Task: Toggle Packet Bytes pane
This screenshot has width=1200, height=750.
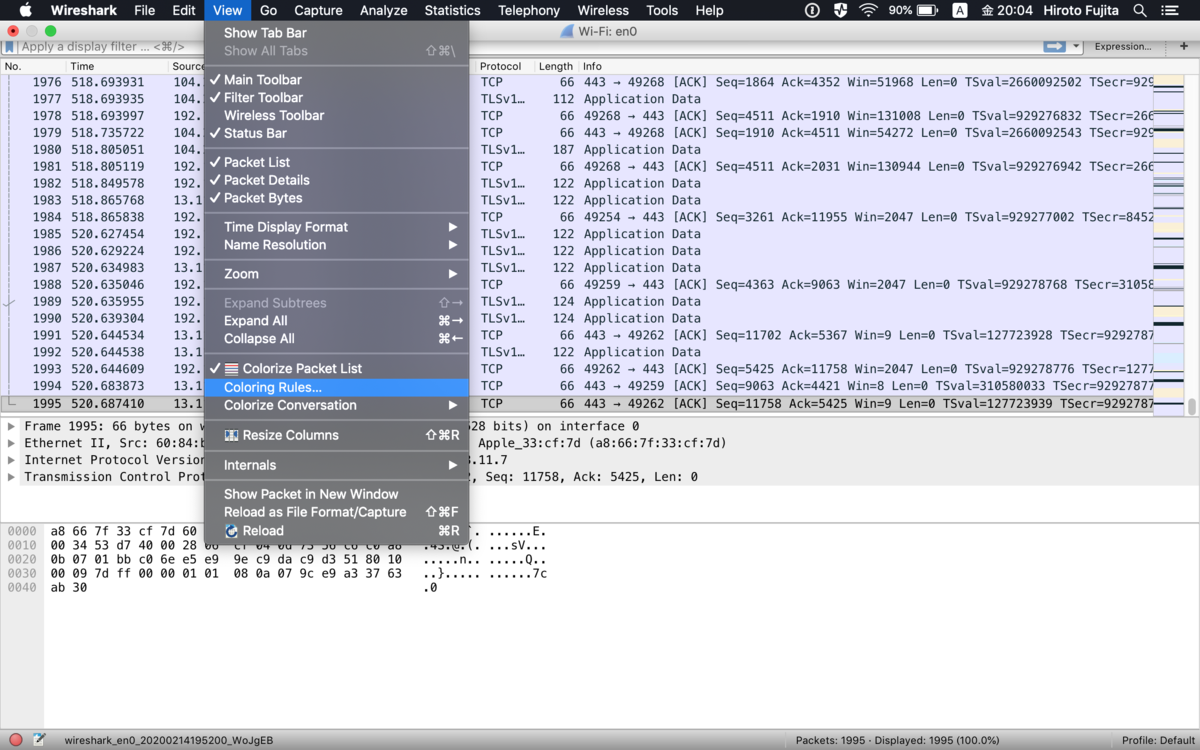Action: pos(337,198)
